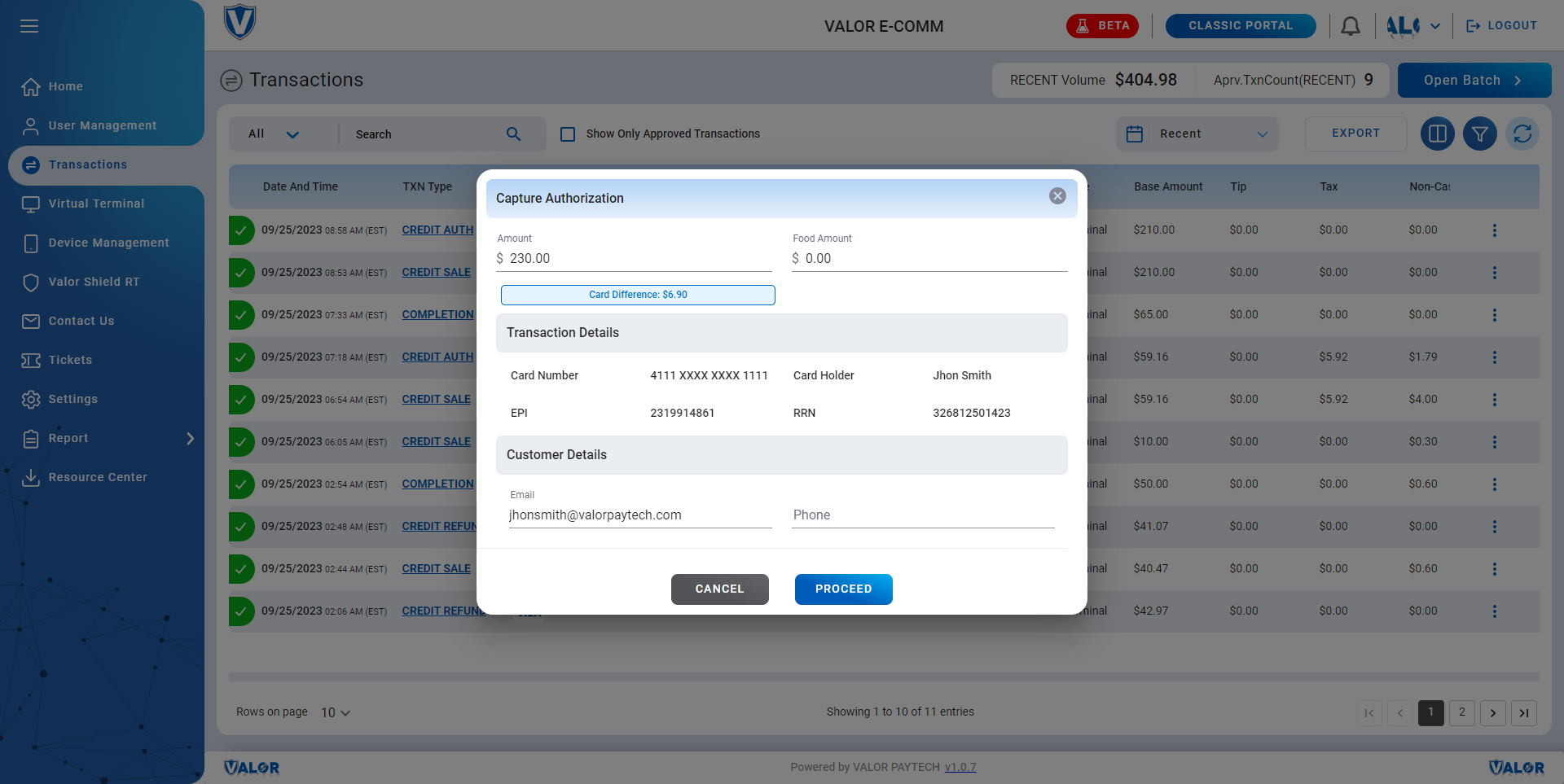Switch to CLASSIC PORTAL
Screen dimensions: 1564x784
(1241, 26)
